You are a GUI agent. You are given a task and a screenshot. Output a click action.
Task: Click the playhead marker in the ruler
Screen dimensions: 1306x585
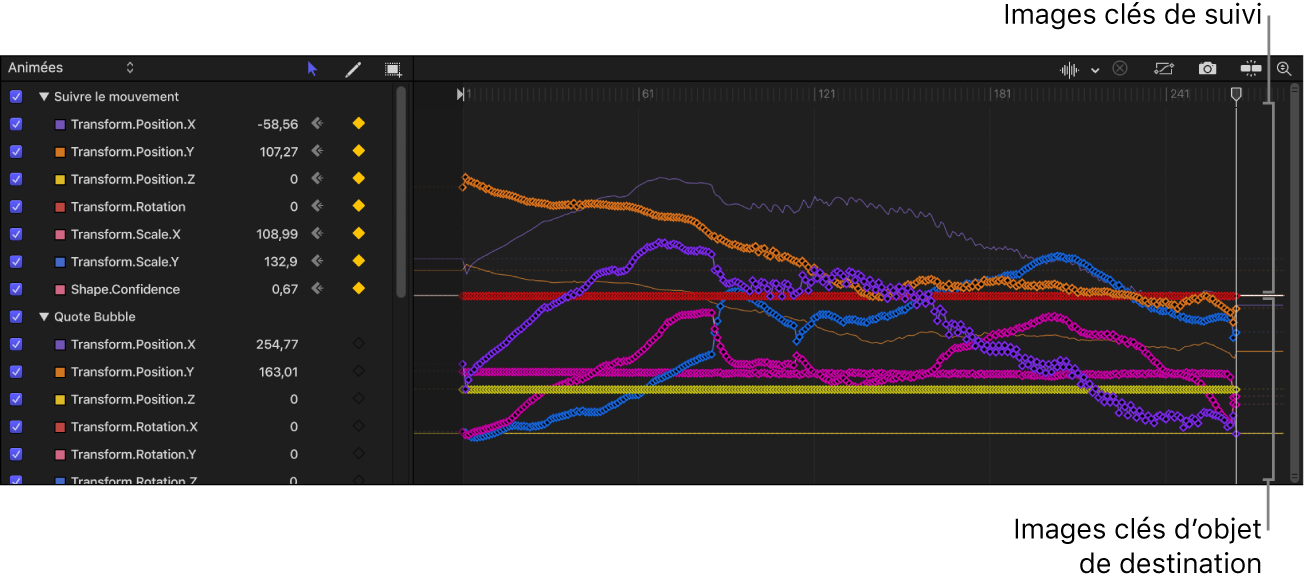pos(1237,94)
